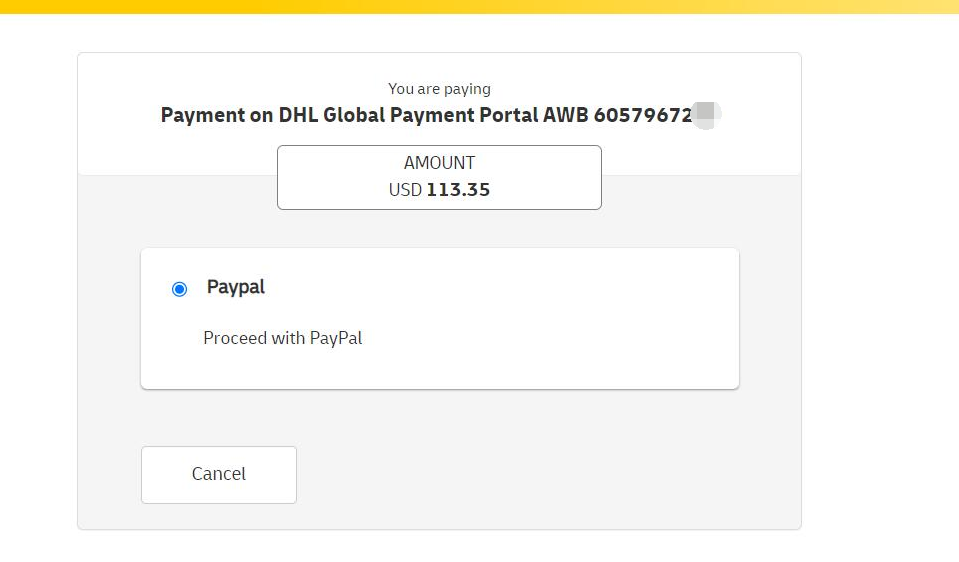Click the USD currency code
This screenshot has width=959, height=562.
coord(405,190)
